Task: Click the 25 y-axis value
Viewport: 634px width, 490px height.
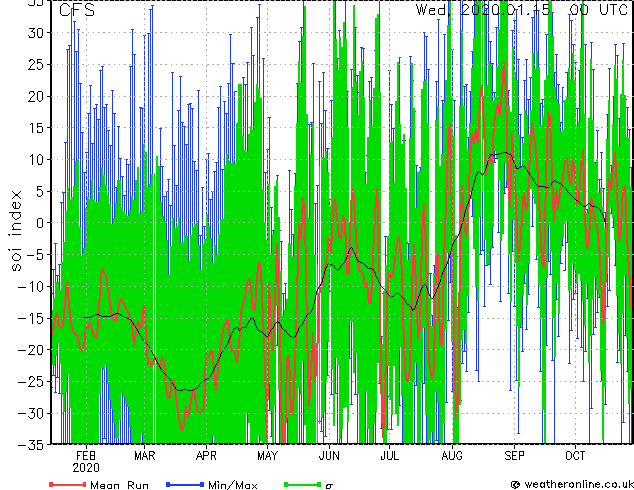Action: tap(36, 64)
